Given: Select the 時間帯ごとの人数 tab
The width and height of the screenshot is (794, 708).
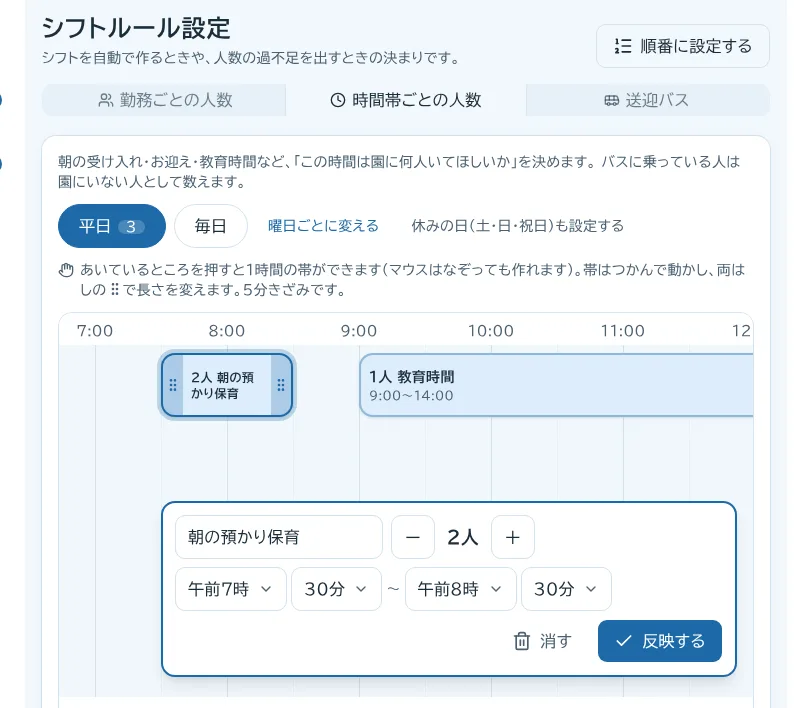Looking at the screenshot, I should tap(406, 100).
